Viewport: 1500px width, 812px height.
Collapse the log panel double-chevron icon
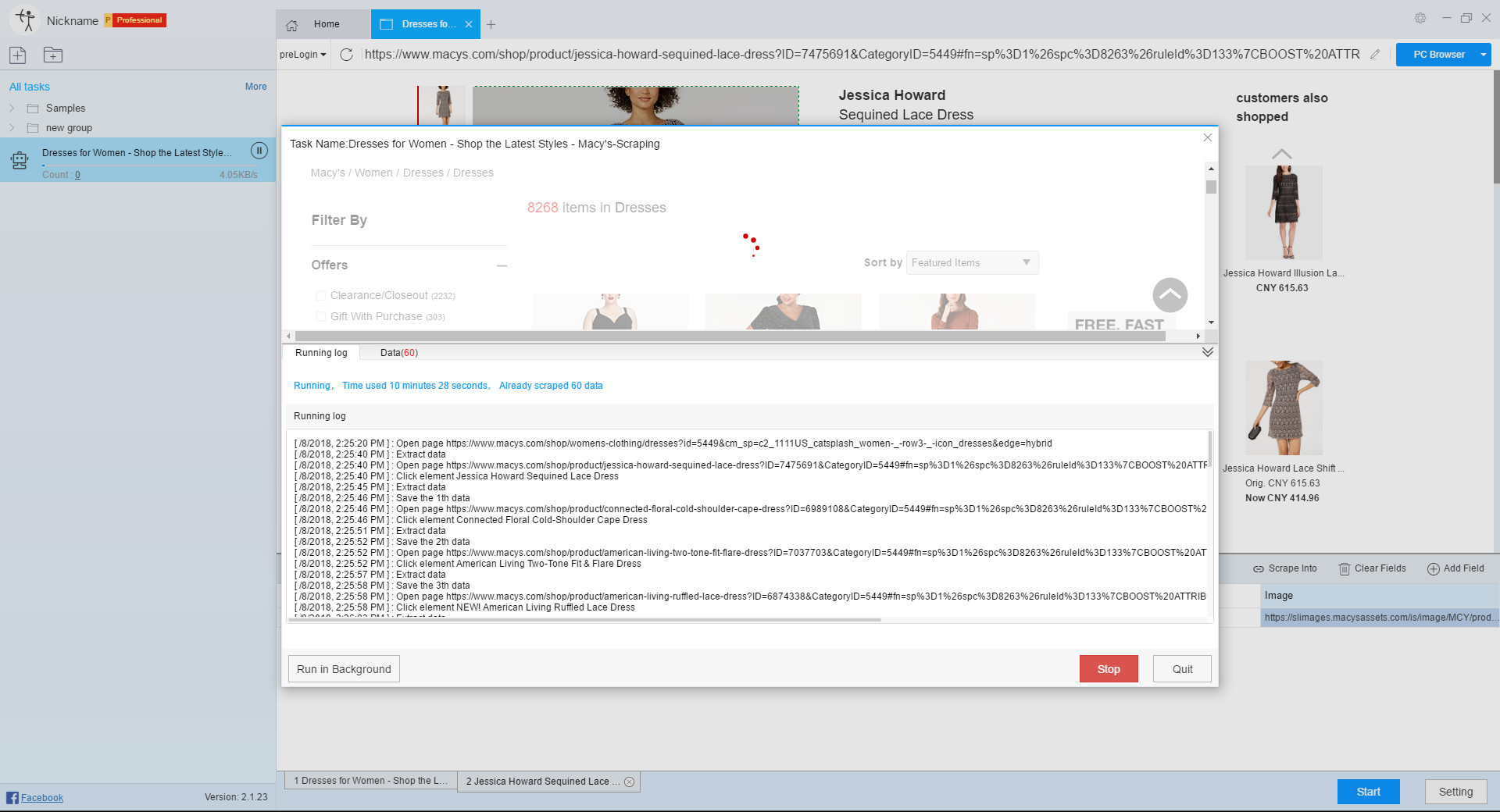(1208, 352)
